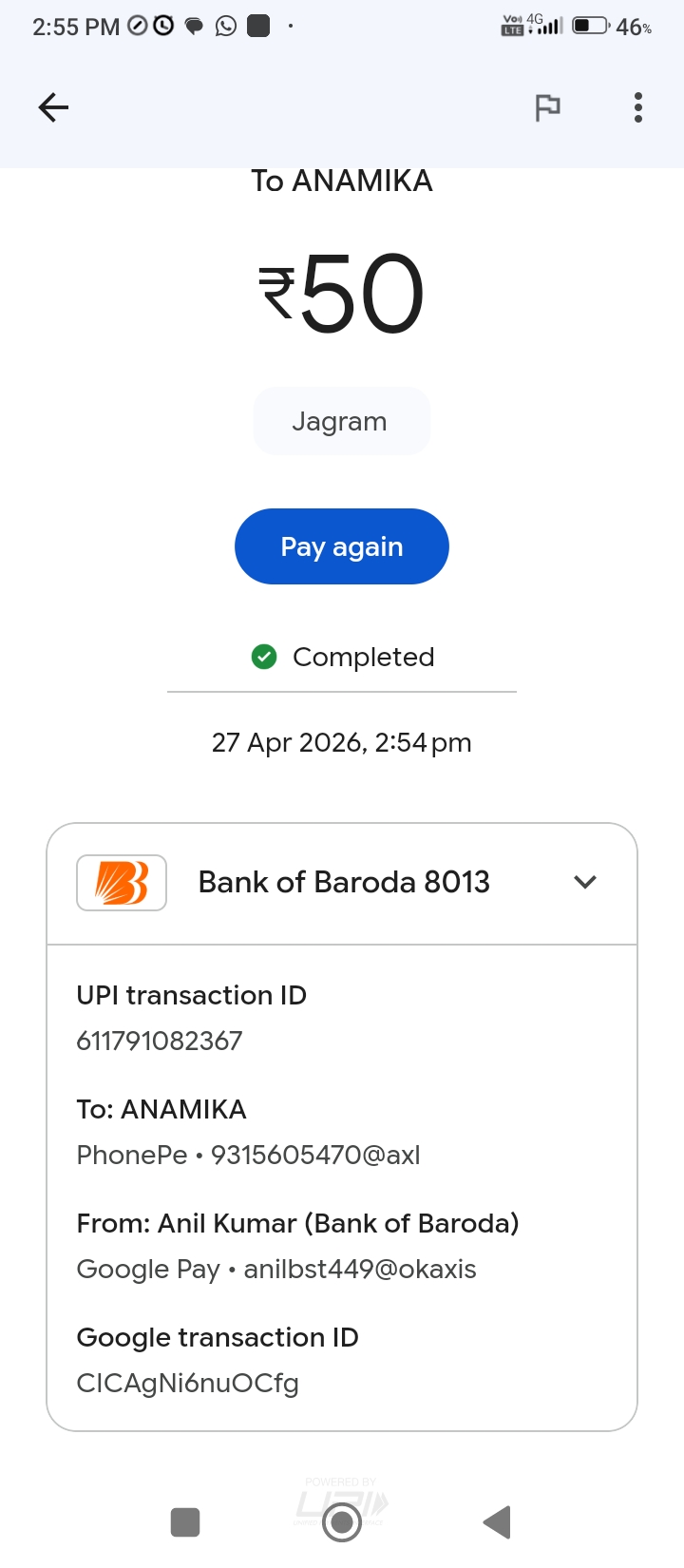Open the three-dot overflow menu
The height and width of the screenshot is (1568, 684).
point(638,107)
